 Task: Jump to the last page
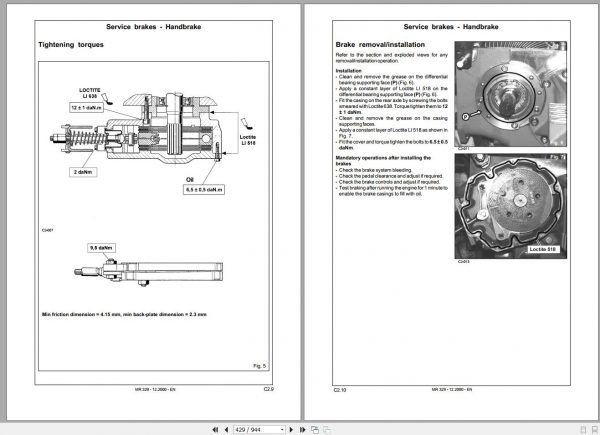click(x=303, y=430)
